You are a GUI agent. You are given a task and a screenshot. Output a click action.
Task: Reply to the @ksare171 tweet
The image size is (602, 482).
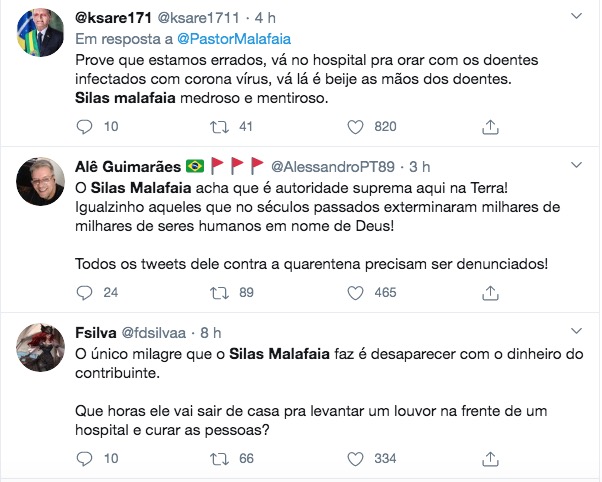85,126
